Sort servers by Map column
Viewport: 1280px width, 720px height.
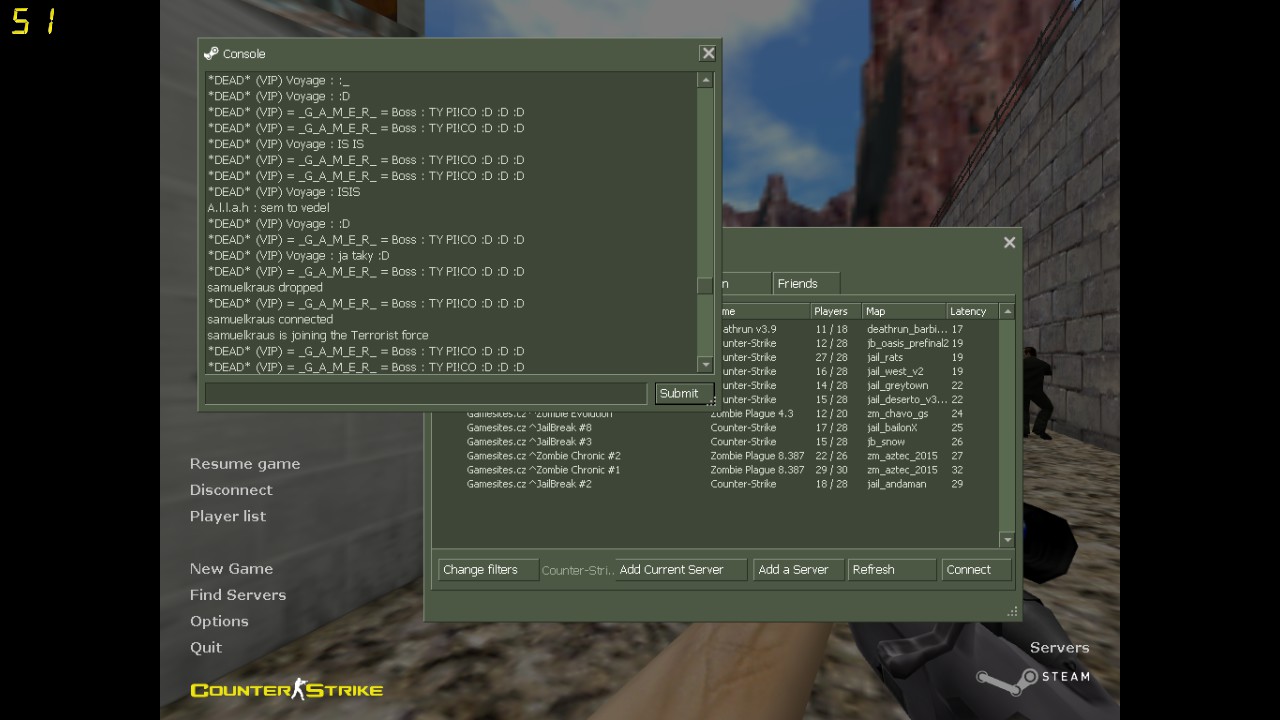[x=904, y=311]
